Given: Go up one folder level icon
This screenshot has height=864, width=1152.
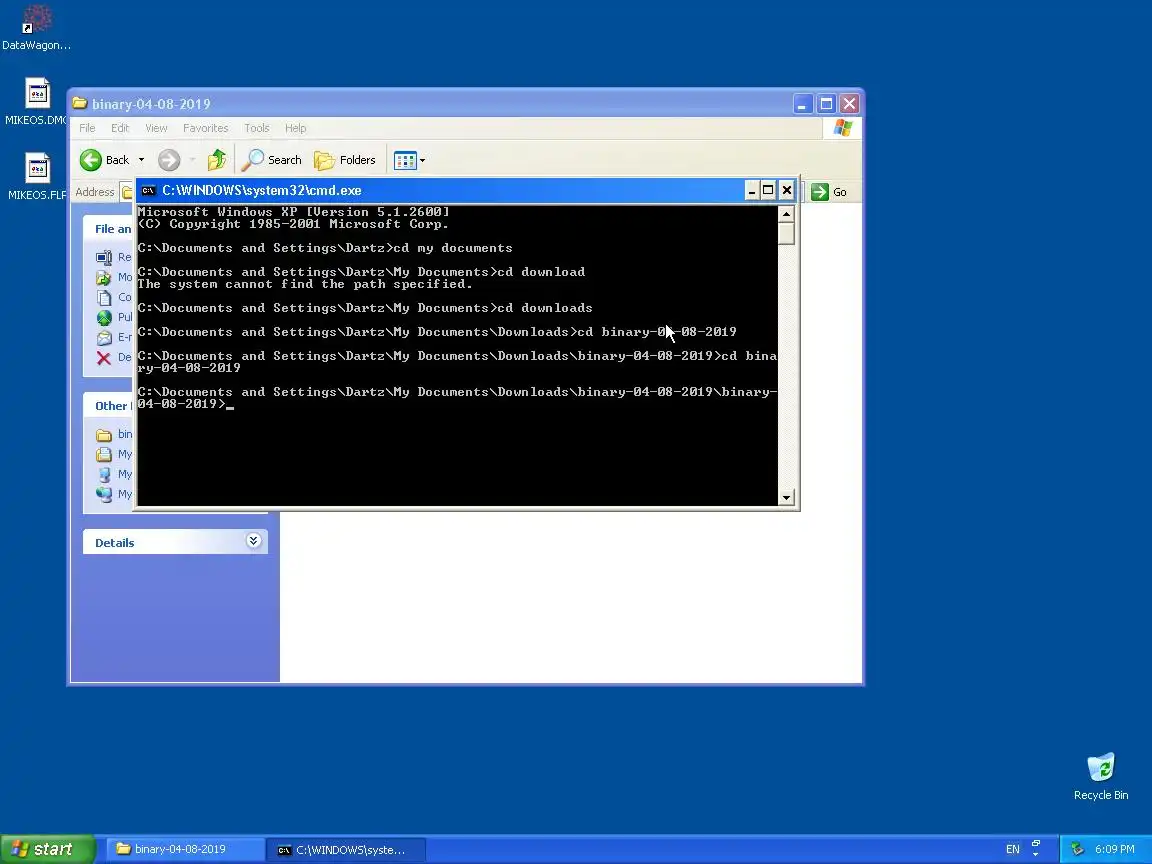Looking at the screenshot, I should click(x=217, y=160).
